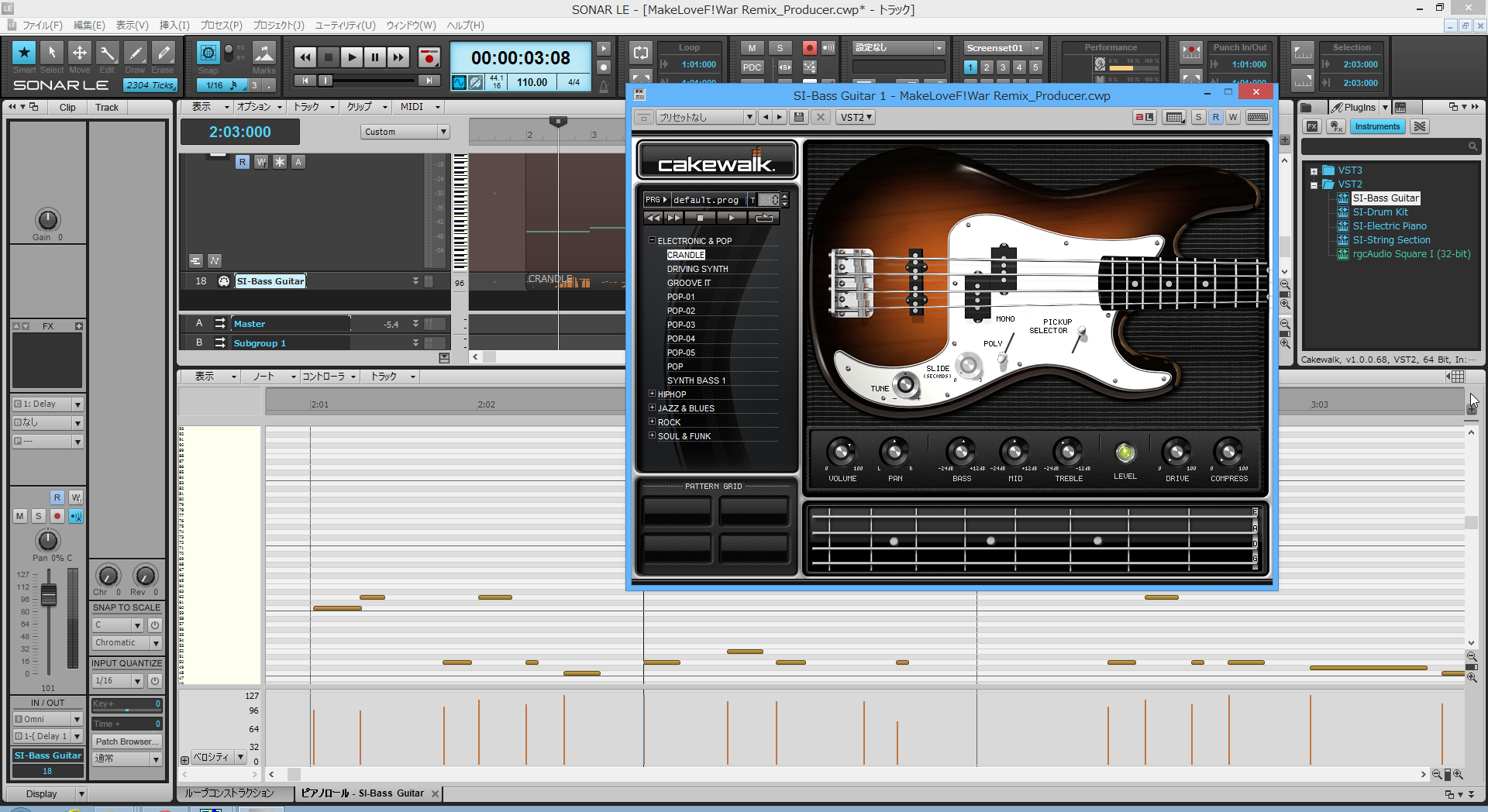This screenshot has width=1488, height=812.
Task: Click the transport Record button
Action: [x=429, y=57]
